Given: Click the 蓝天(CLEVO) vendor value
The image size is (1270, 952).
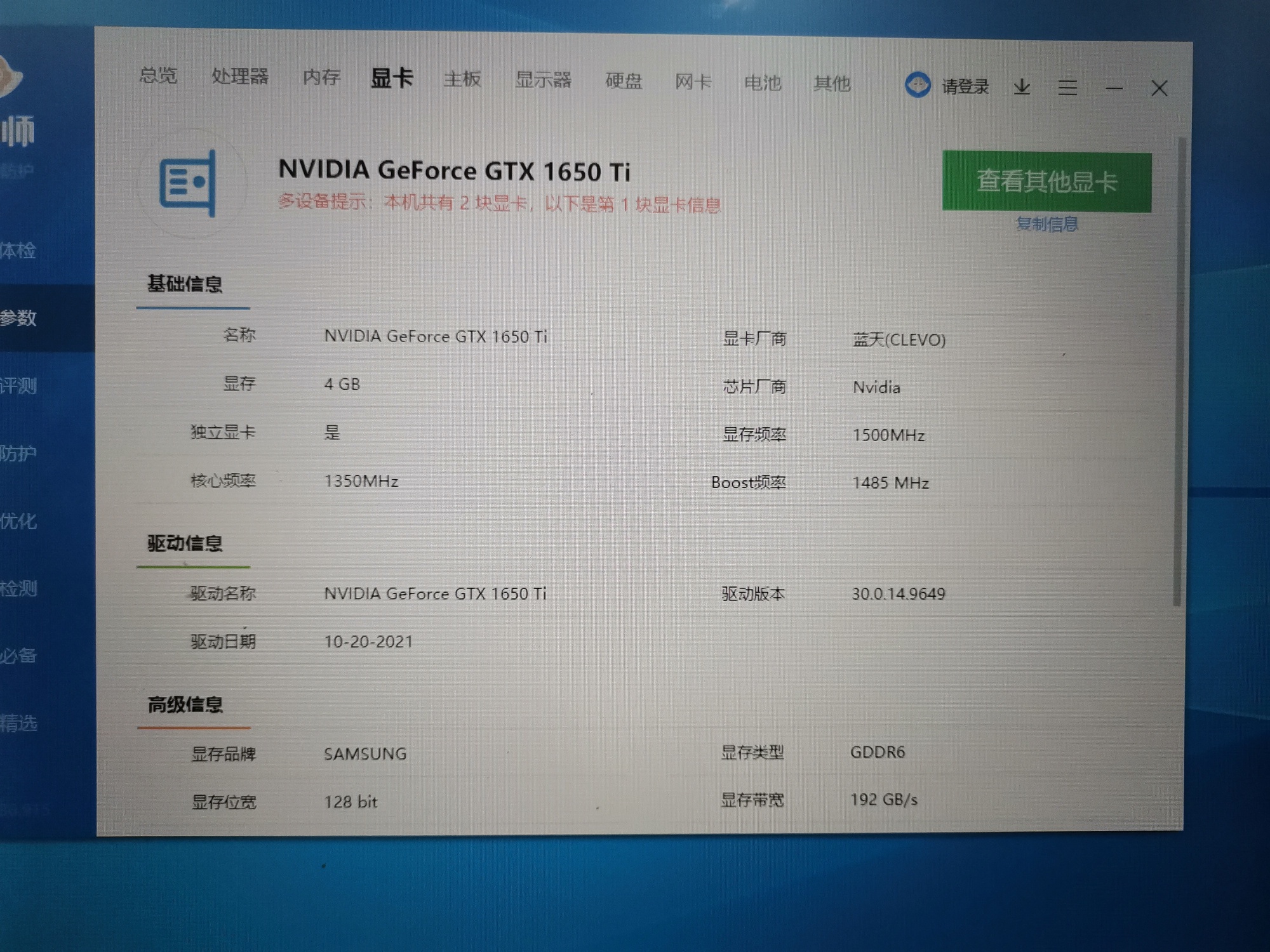Looking at the screenshot, I should [899, 340].
